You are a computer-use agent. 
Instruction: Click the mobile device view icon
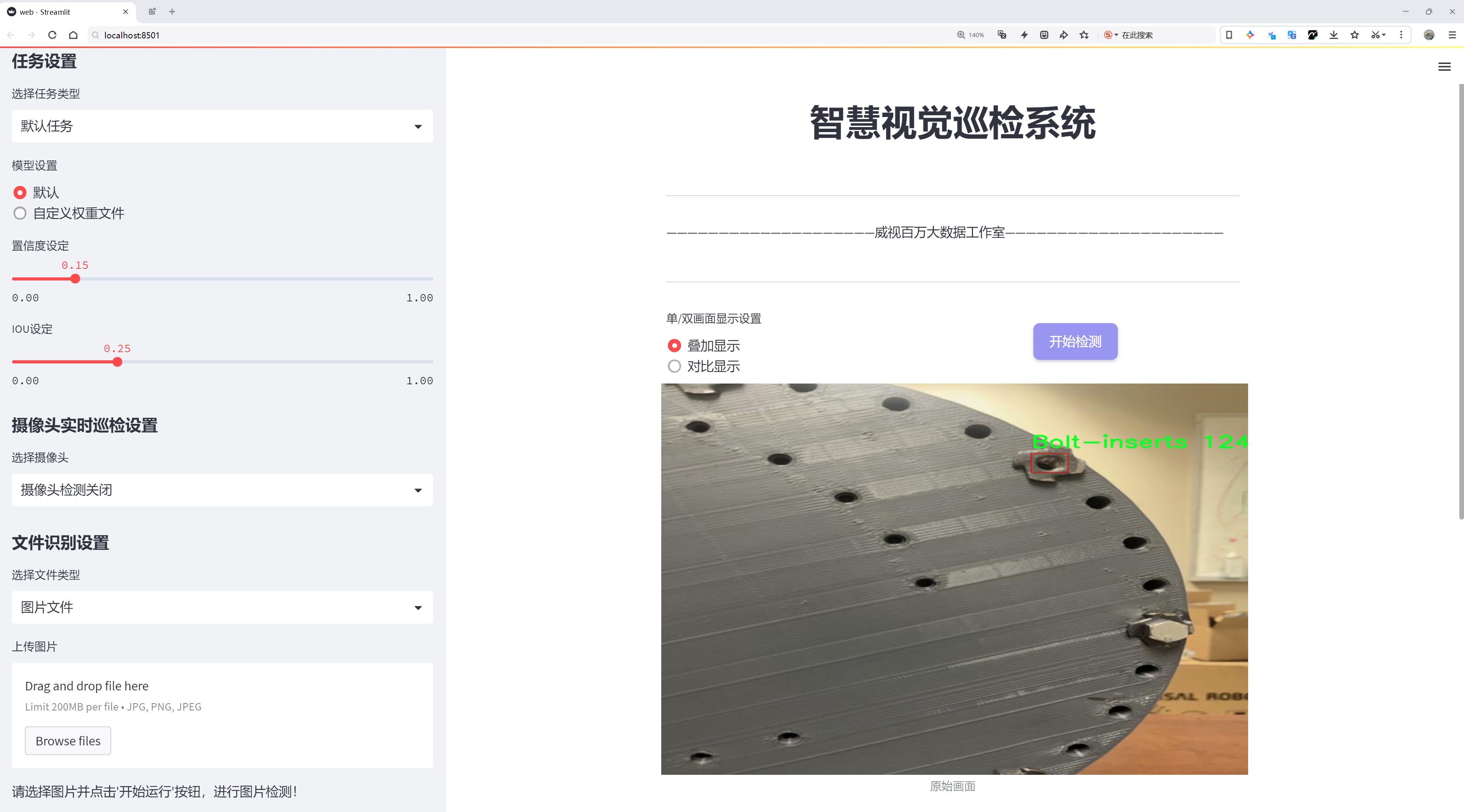tap(1229, 34)
